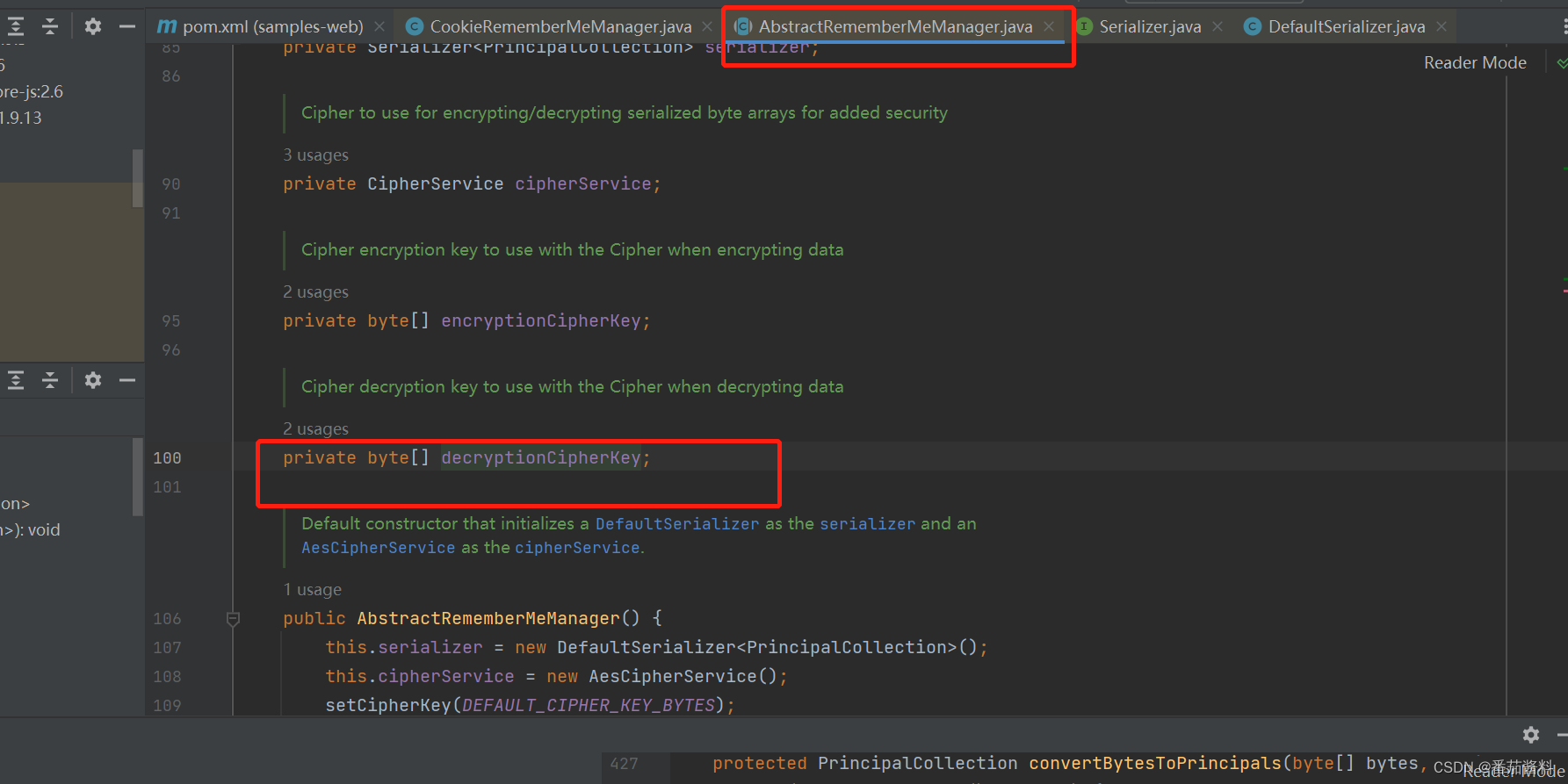Screen dimensions: 1568x784
Task: Show 1 usage of the constructor
Action: [312, 590]
